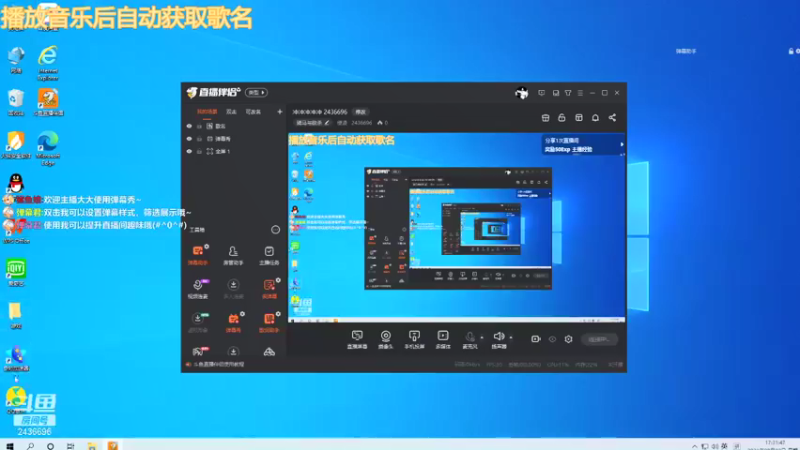The image size is (800, 450).
Task: Mute the 麦克风 microphone
Action: click(470, 339)
